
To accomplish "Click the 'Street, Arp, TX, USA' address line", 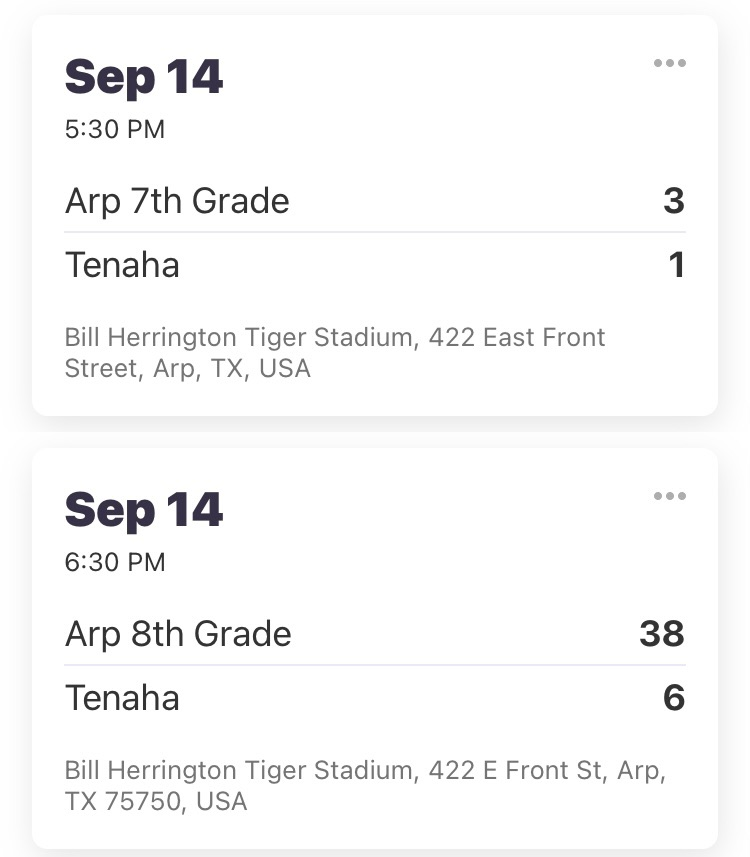I will tap(188, 369).
